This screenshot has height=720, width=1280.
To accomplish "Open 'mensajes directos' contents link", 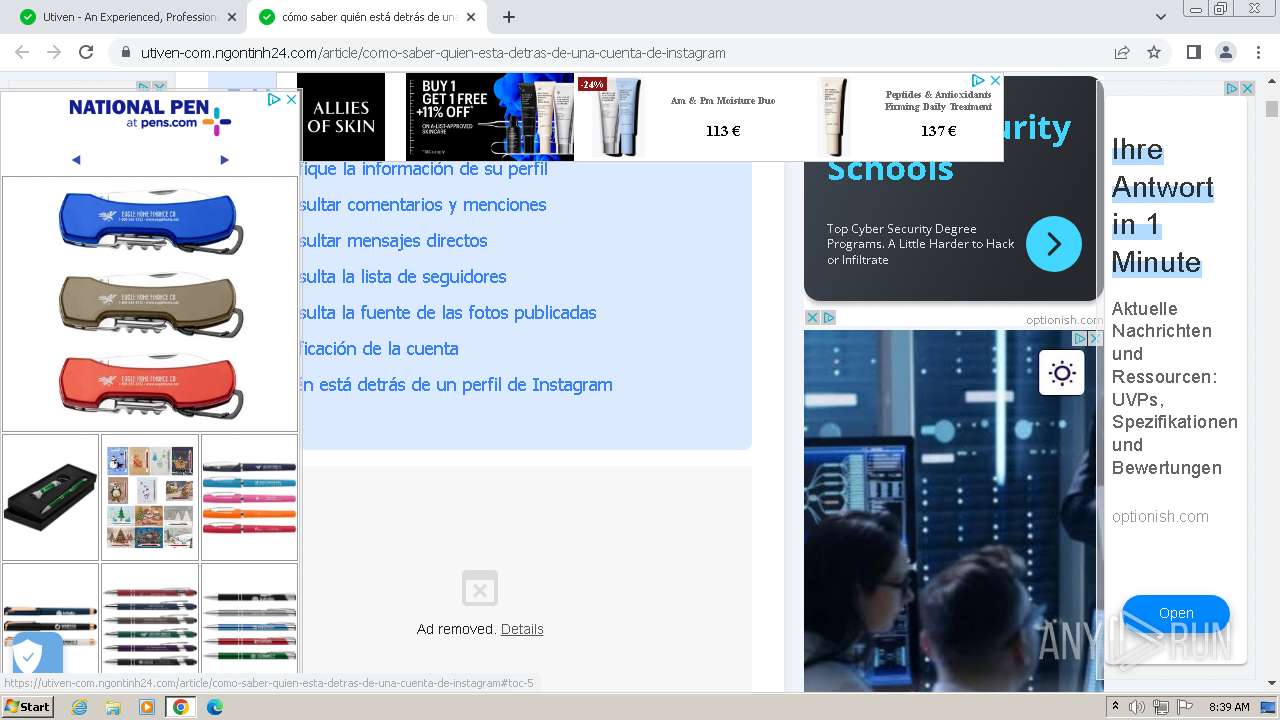I will tap(393, 240).
